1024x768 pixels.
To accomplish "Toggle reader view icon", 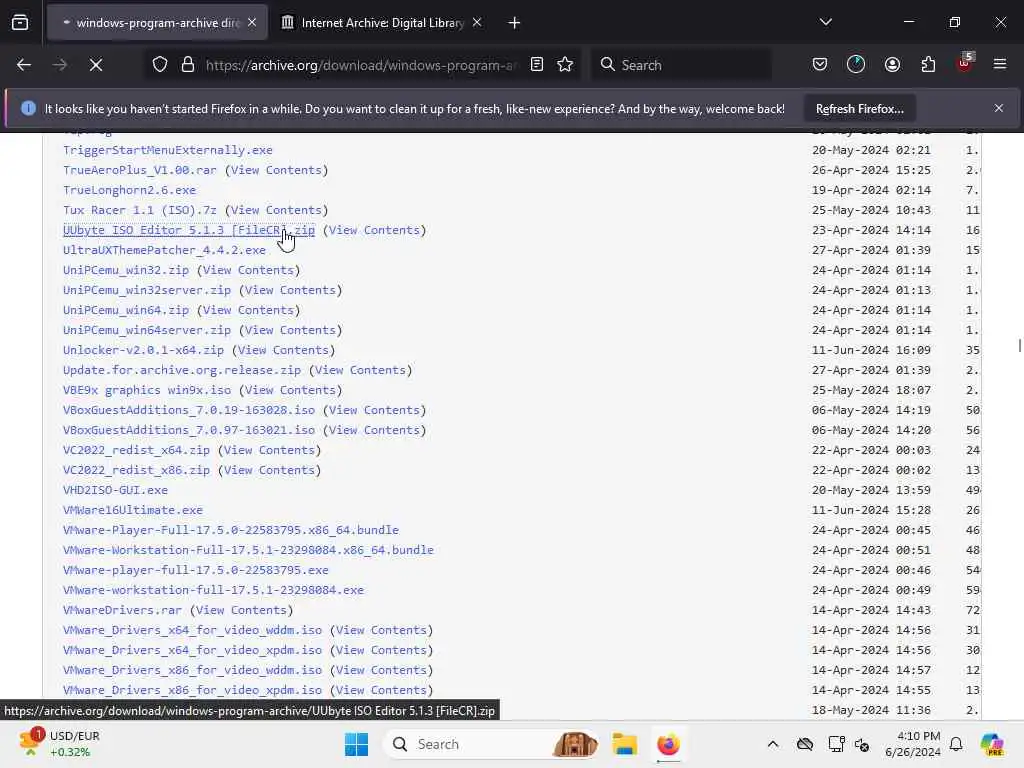I will (x=537, y=65).
